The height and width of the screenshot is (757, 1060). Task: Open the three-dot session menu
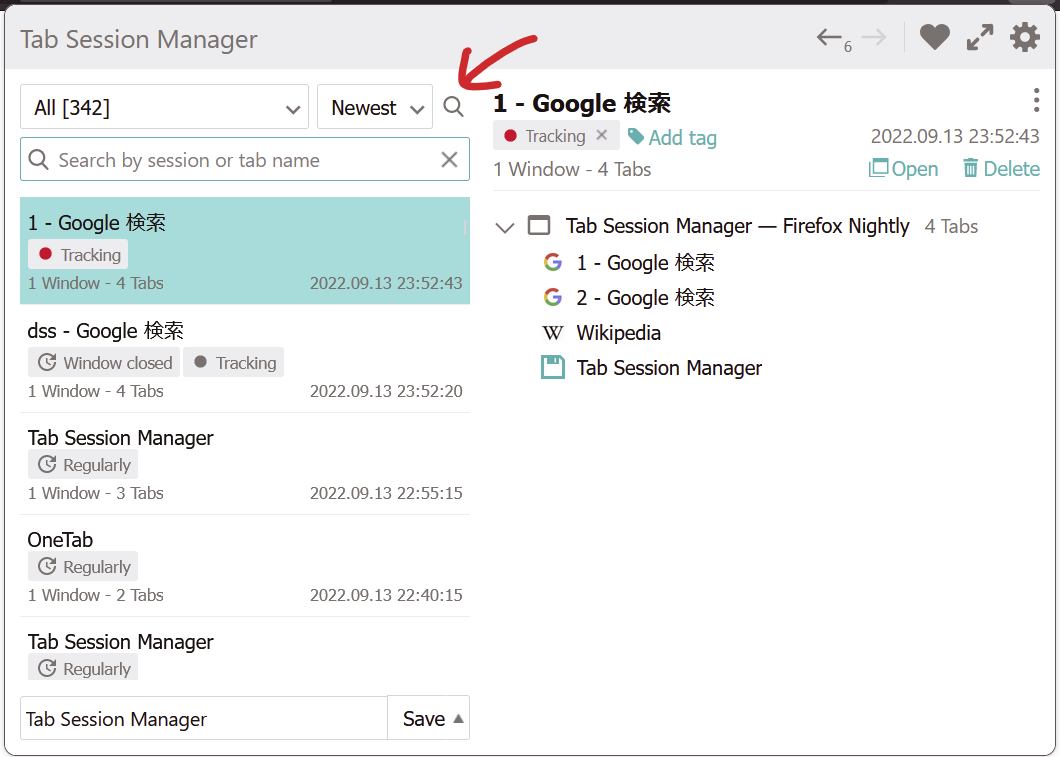(1036, 100)
